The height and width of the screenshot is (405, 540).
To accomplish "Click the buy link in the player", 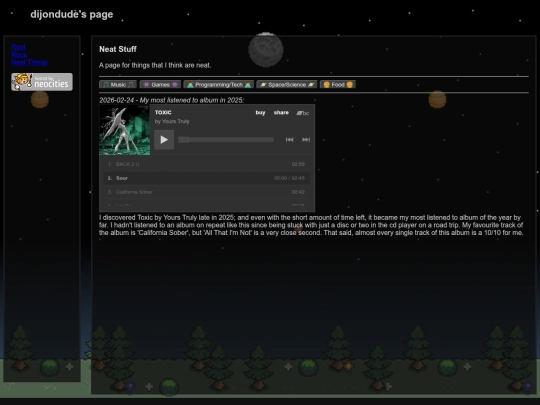I will coord(260,113).
